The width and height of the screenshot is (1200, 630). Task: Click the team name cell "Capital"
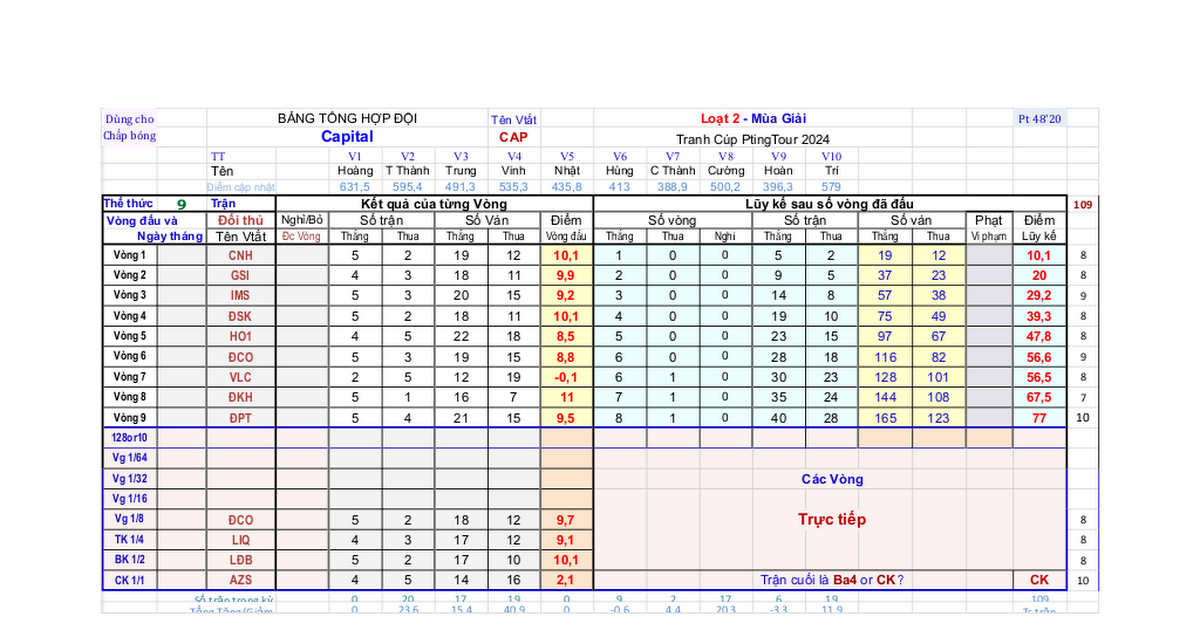click(347, 136)
